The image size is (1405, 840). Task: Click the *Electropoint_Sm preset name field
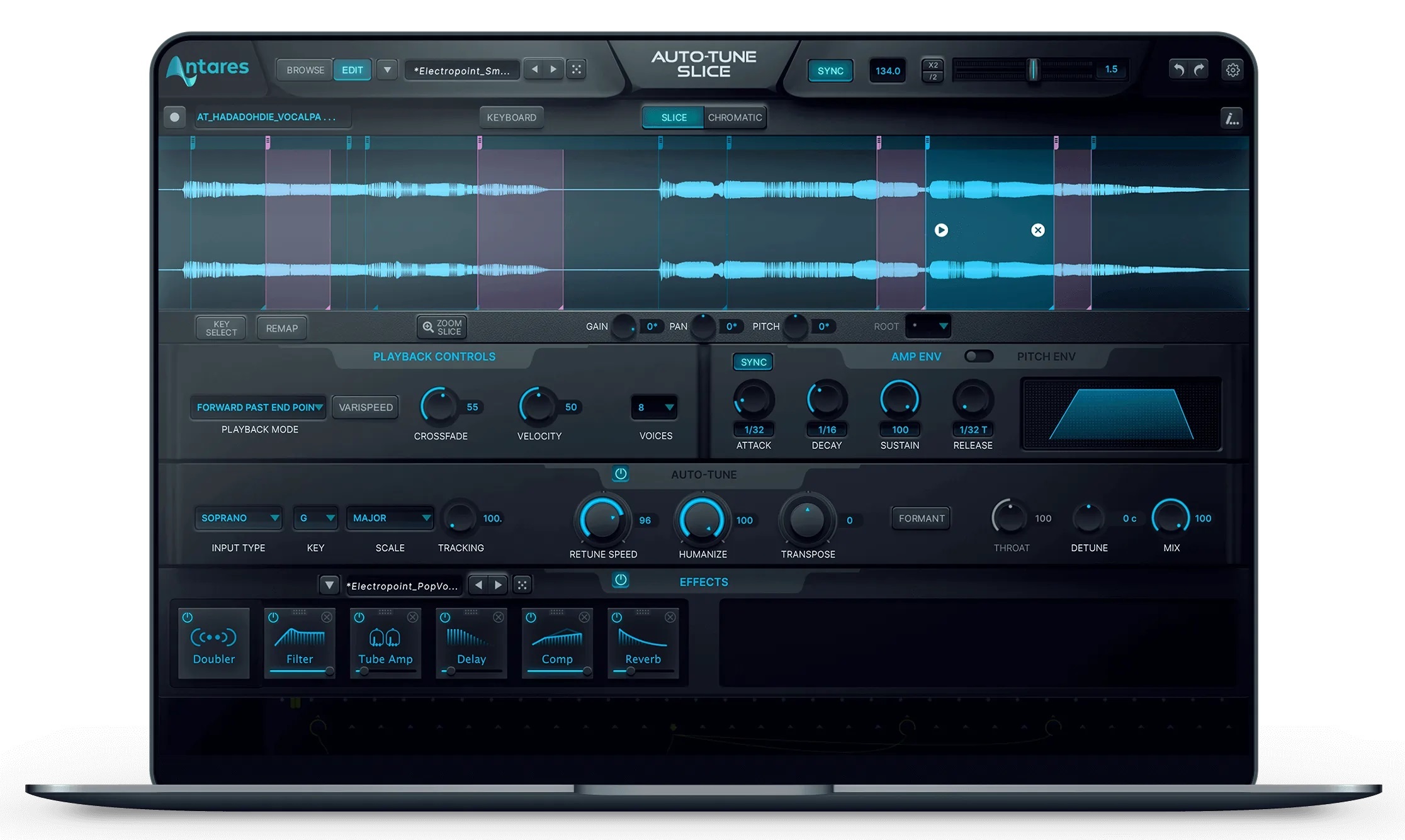coord(463,70)
